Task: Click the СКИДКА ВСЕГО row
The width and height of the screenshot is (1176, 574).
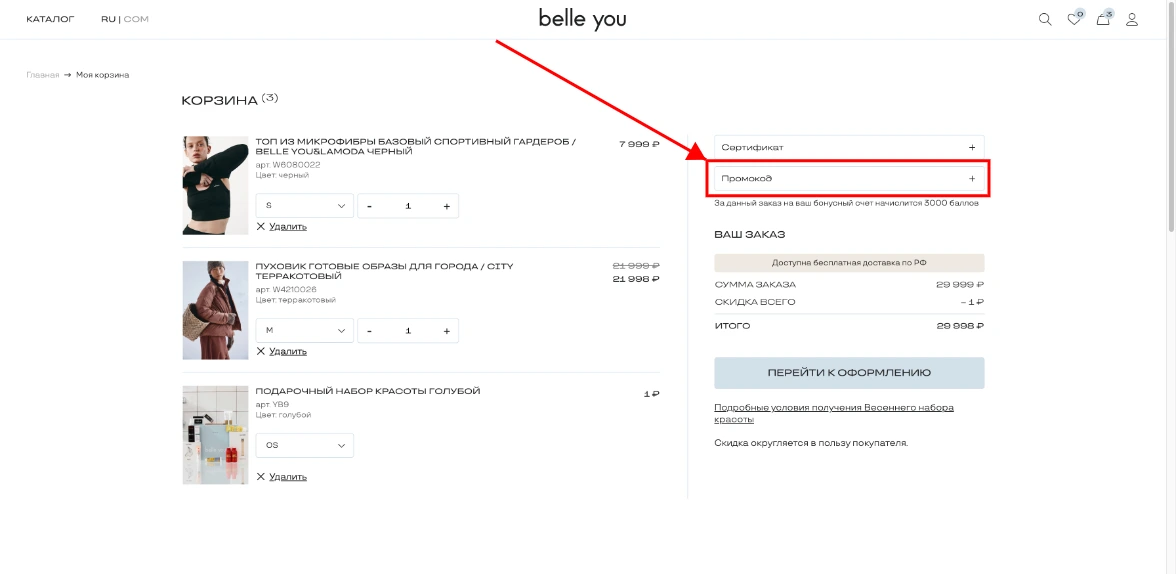Action: click(849, 302)
